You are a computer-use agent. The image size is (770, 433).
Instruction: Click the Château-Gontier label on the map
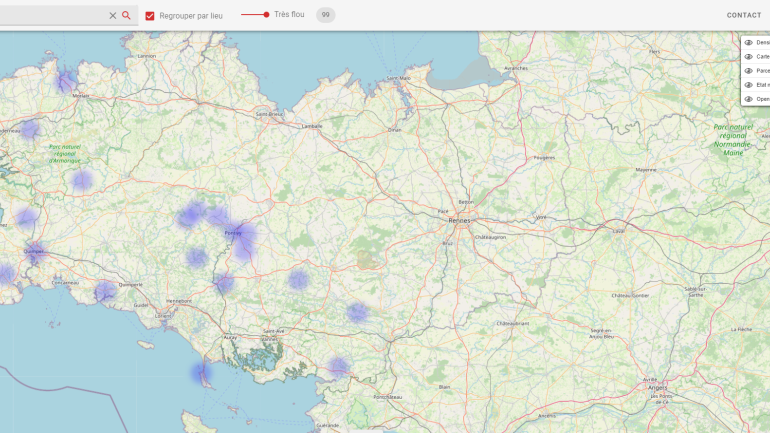point(630,296)
